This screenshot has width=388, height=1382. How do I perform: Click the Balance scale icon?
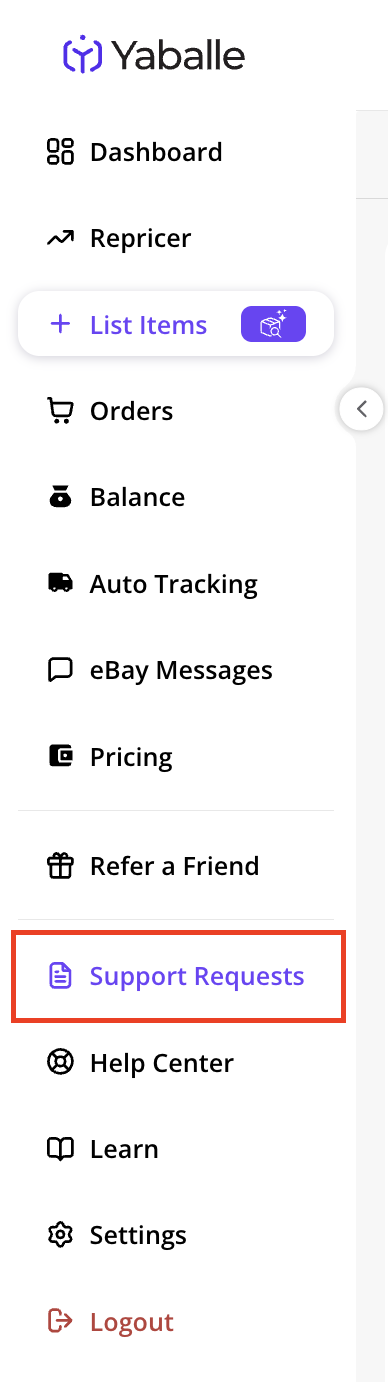61,497
